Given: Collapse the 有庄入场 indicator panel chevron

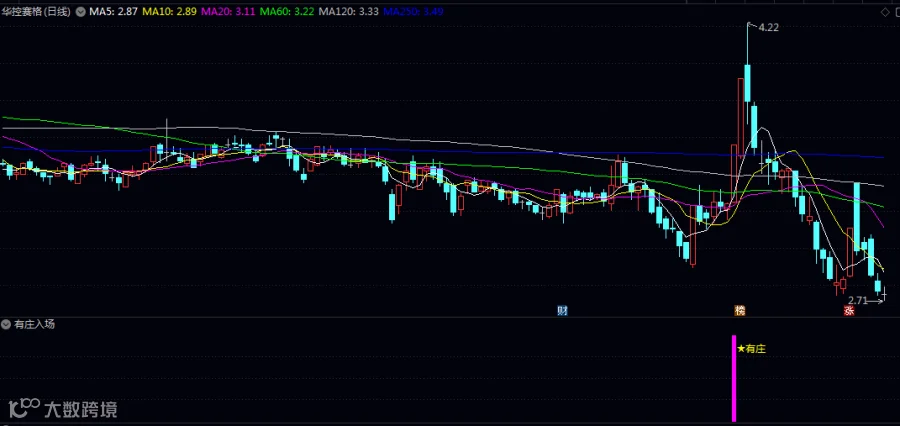Looking at the screenshot, I should (6, 324).
